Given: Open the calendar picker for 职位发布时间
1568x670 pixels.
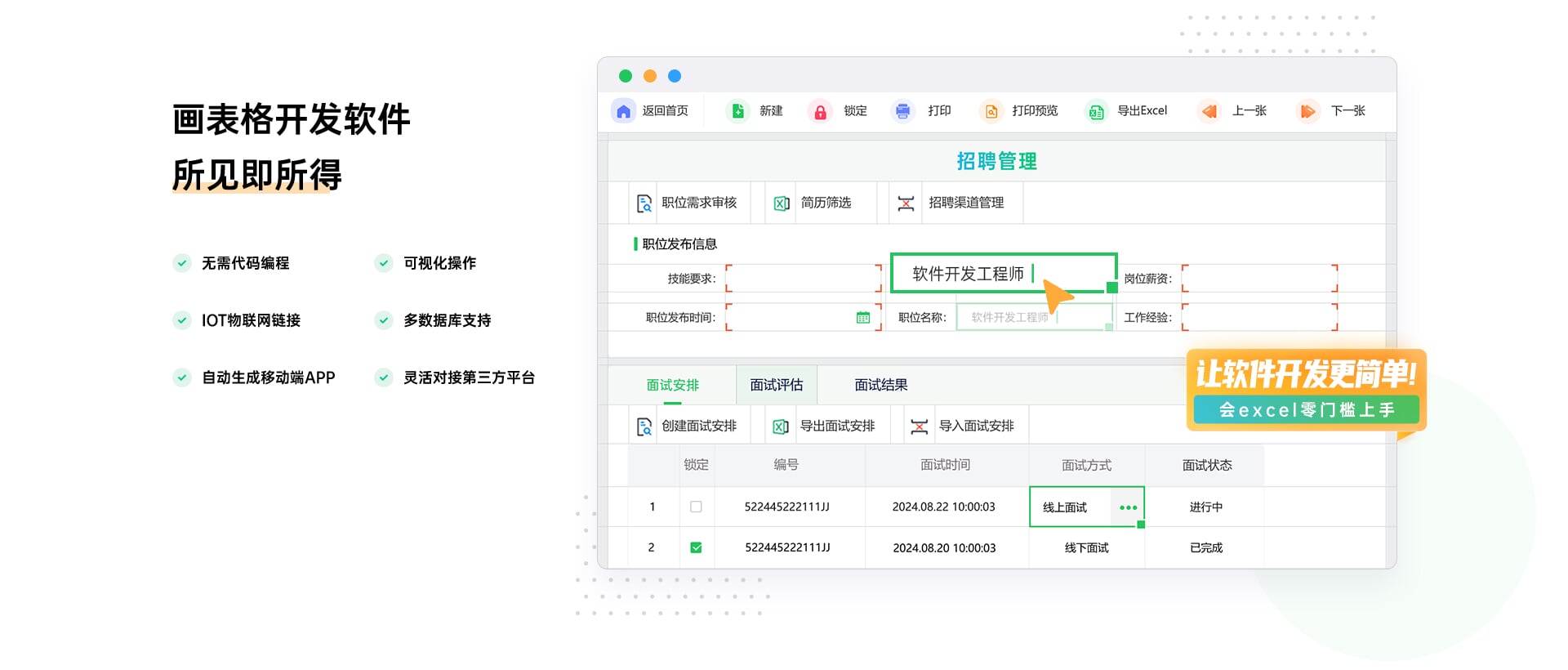Looking at the screenshot, I should (863, 318).
